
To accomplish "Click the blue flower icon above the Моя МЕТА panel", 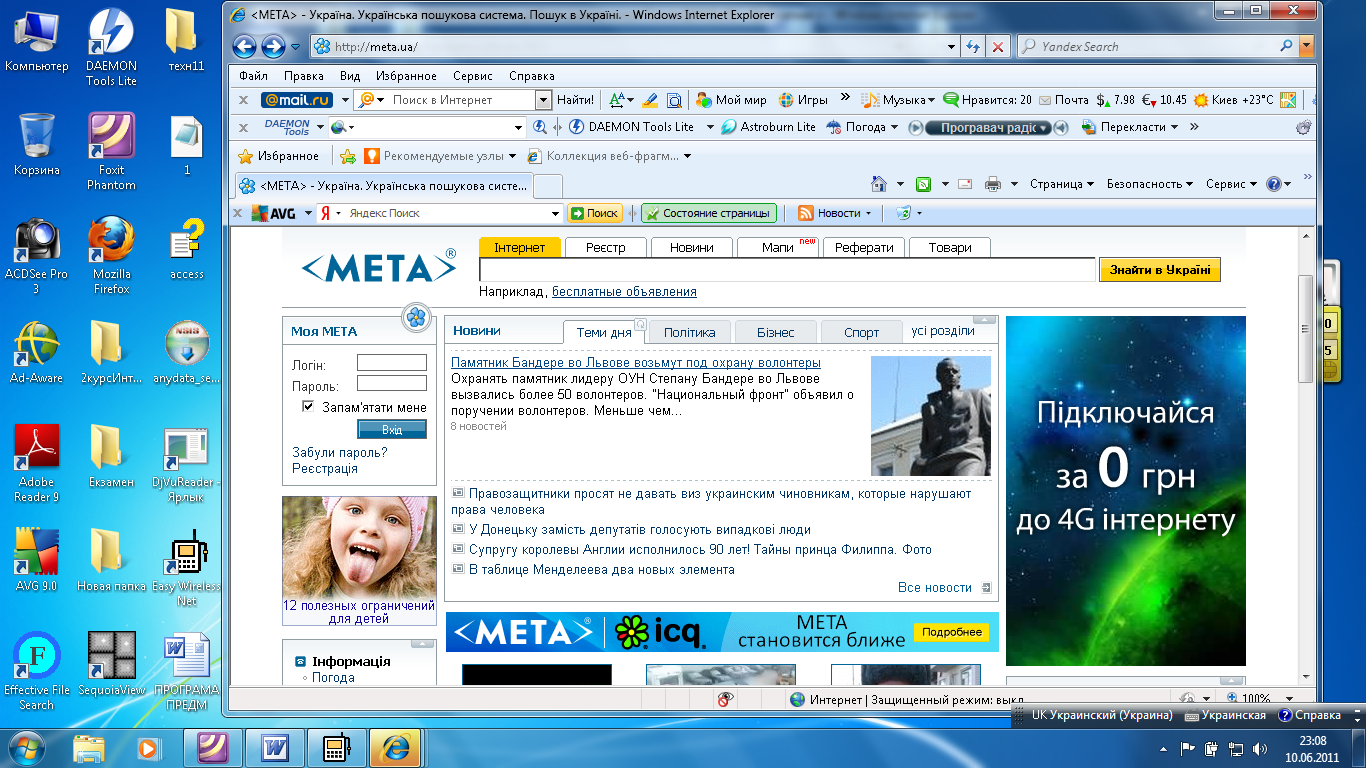I will click(x=416, y=318).
